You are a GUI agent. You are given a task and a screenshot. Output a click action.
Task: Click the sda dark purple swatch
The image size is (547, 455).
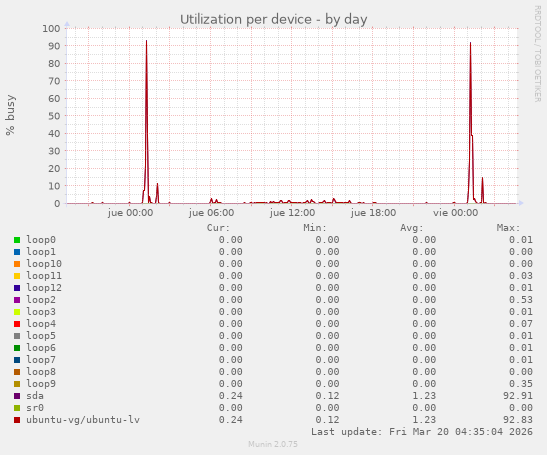[17, 396]
